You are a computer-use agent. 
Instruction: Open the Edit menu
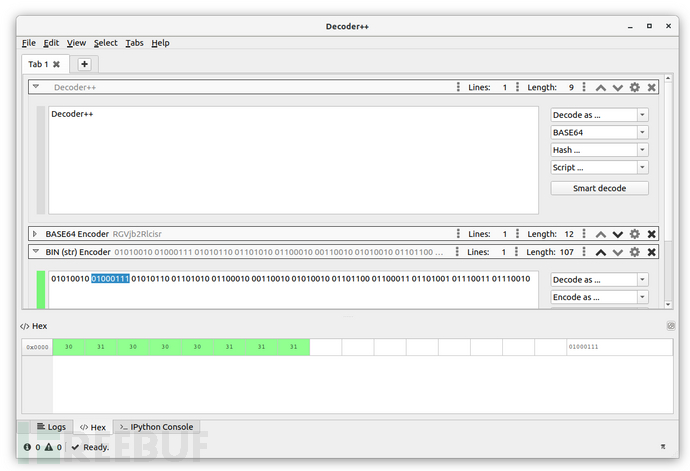click(51, 43)
